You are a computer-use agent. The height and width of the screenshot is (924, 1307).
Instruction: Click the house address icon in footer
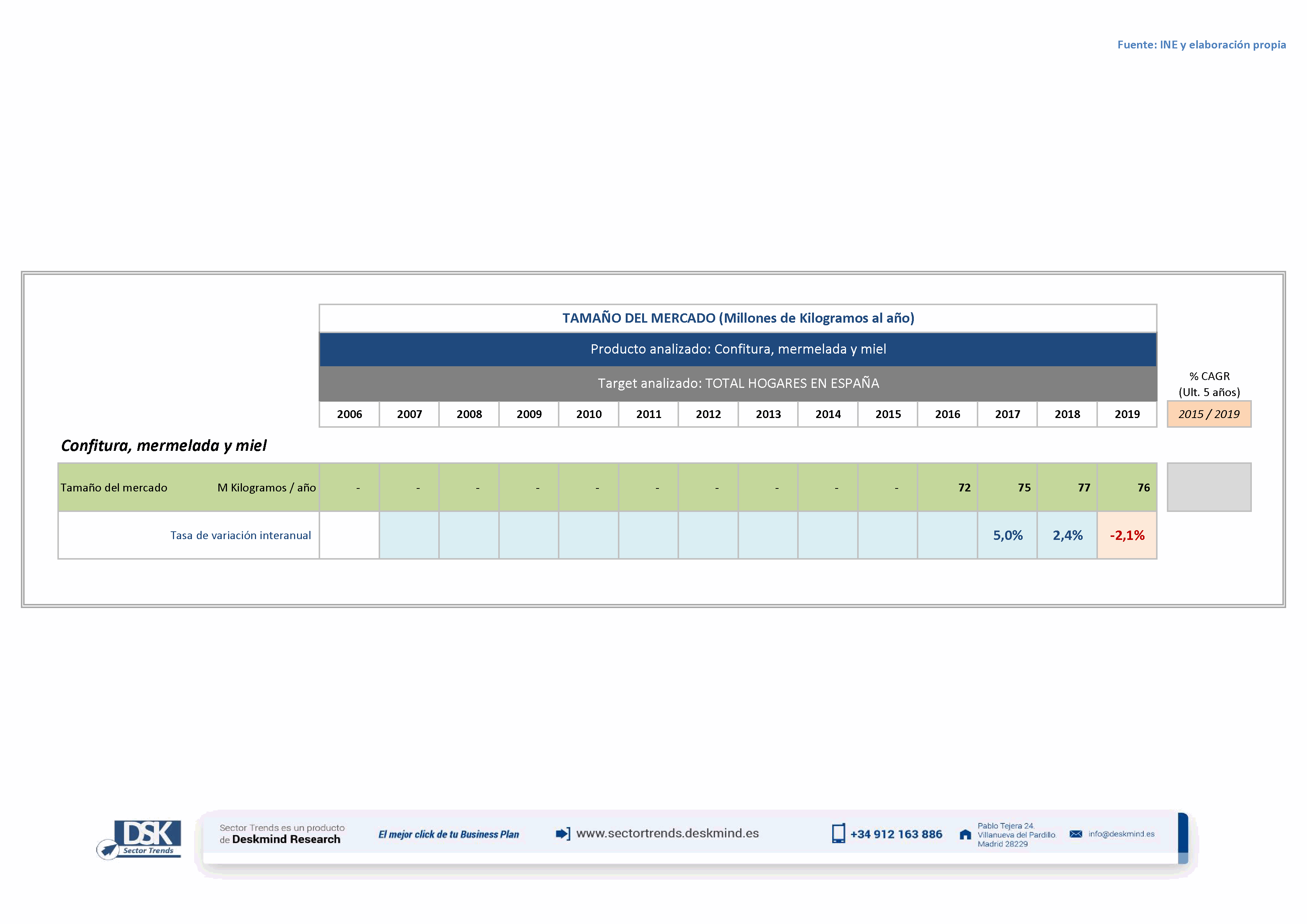[x=965, y=835]
